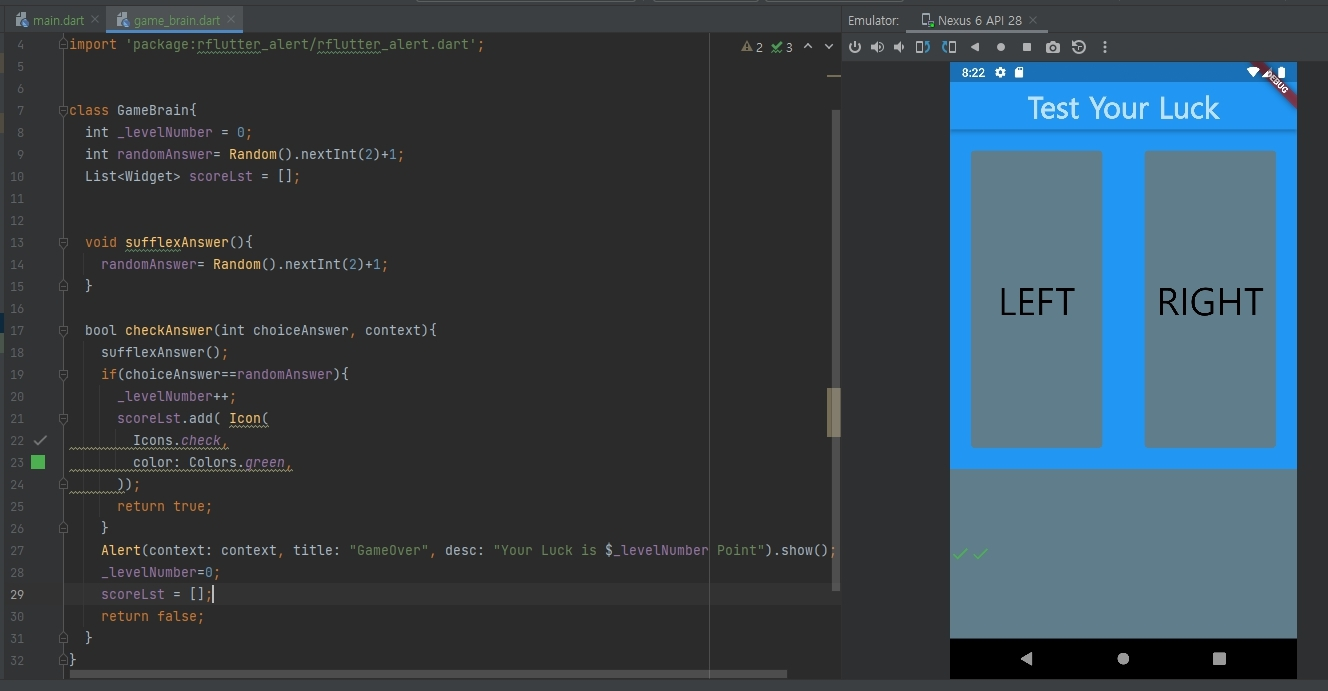Open the emulator snapshots clock icon
The height and width of the screenshot is (691, 1328).
tap(1079, 47)
